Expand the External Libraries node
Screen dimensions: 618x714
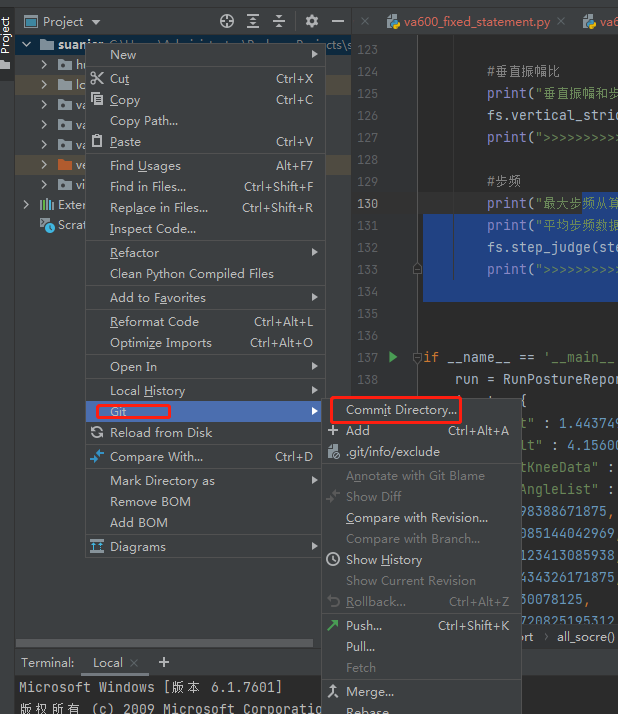[x=26, y=204]
